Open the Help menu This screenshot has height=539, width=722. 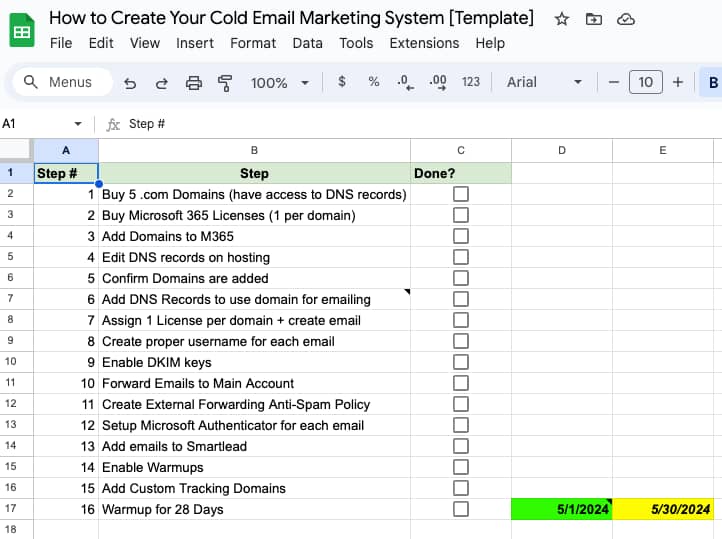pos(490,43)
